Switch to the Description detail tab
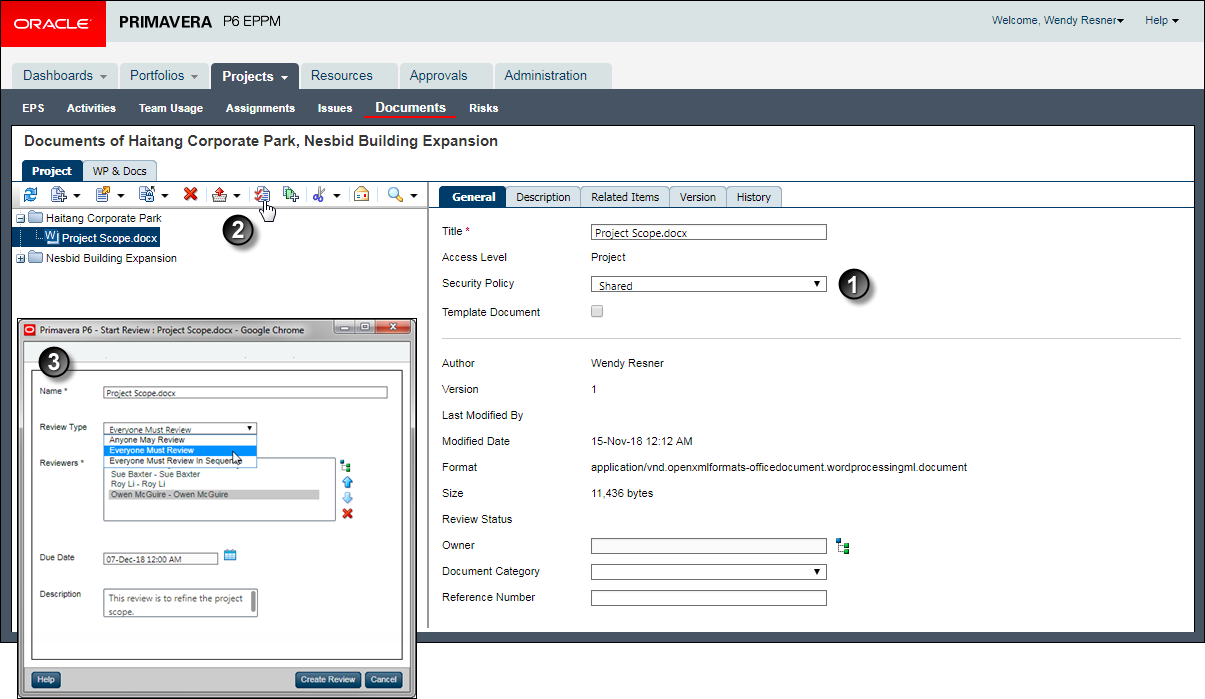 tap(543, 197)
